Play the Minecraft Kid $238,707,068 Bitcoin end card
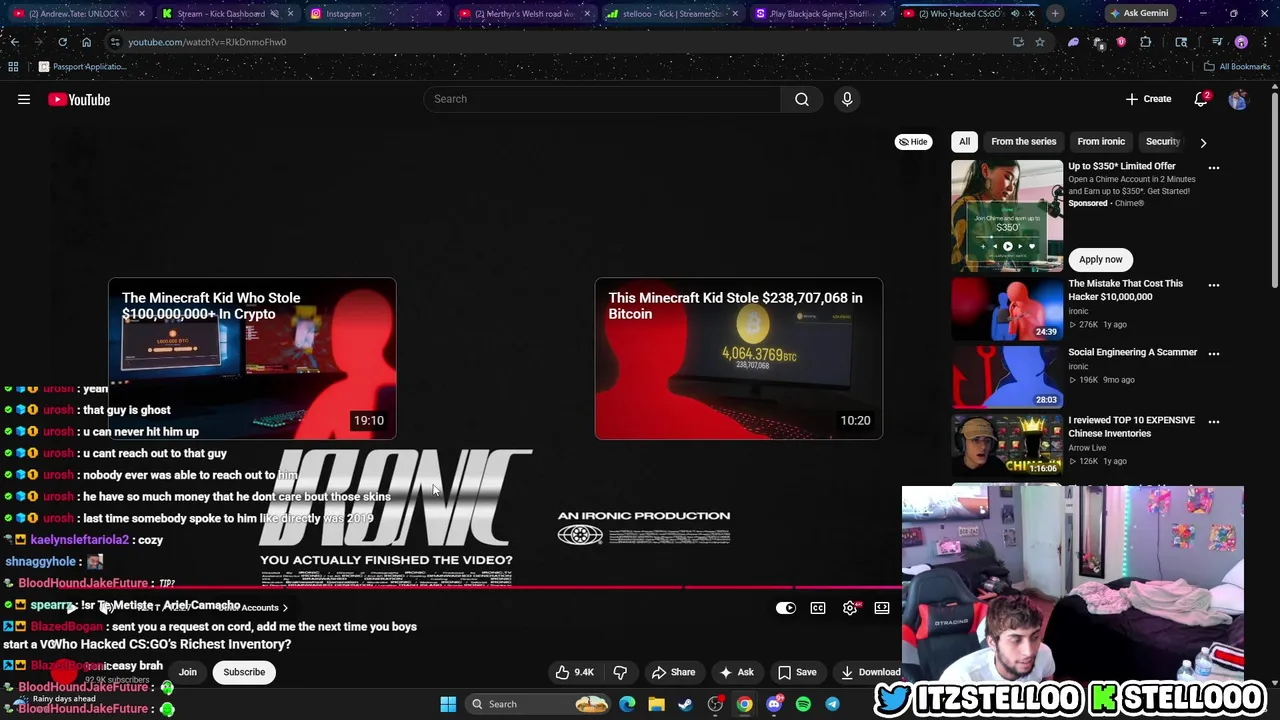 point(739,359)
